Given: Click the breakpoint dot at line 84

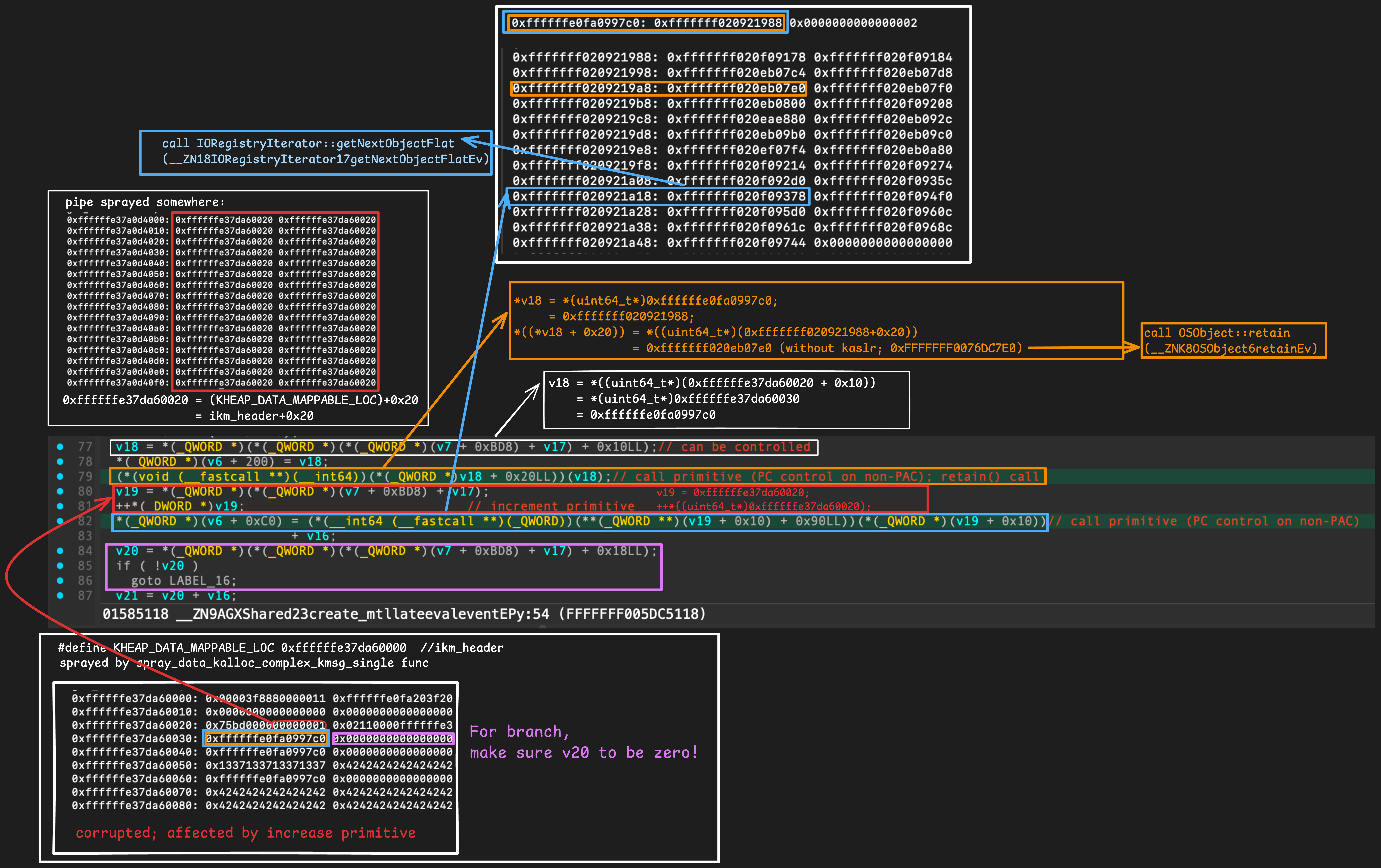Looking at the screenshot, I should point(60,551).
